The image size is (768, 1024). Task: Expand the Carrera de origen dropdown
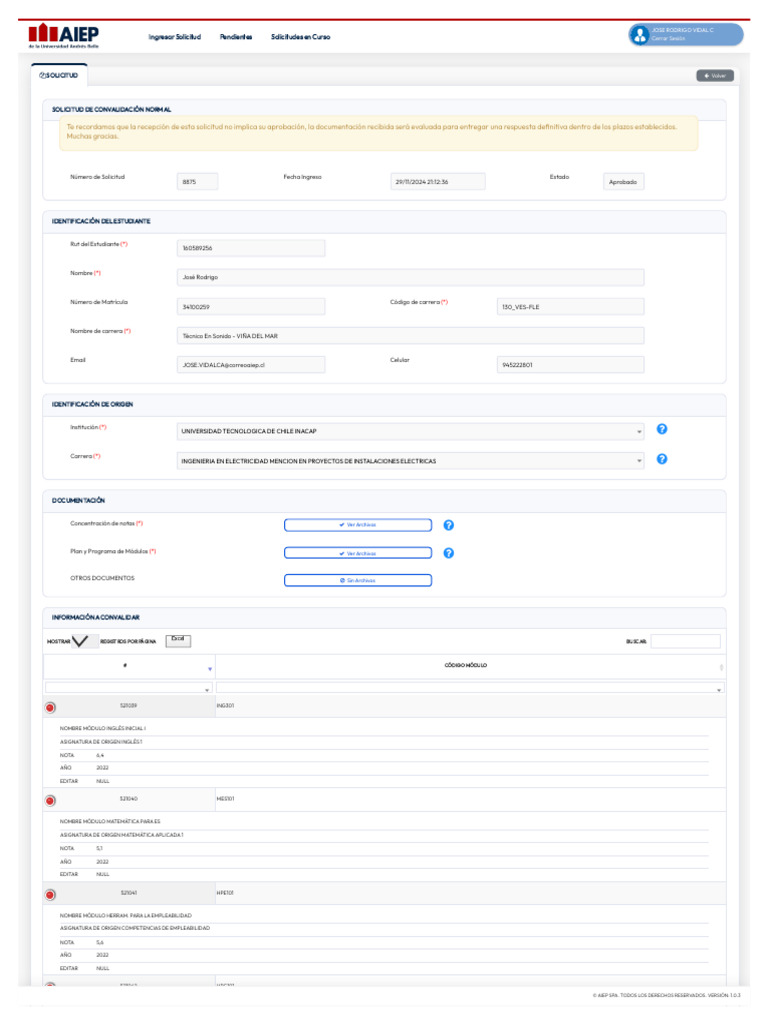pyautogui.click(x=410, y=461)
